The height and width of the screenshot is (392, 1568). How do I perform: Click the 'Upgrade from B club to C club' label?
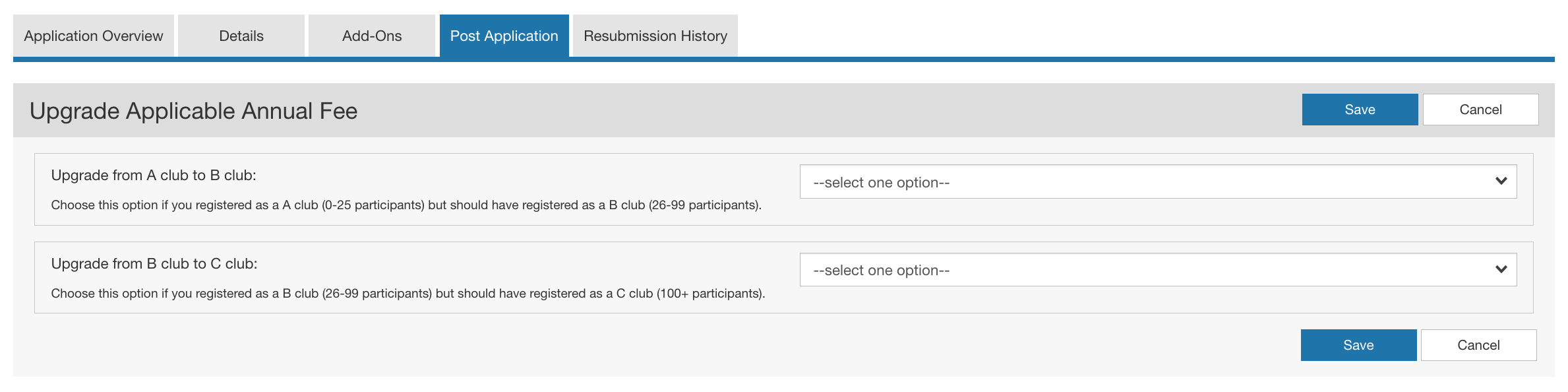point(154,264)
